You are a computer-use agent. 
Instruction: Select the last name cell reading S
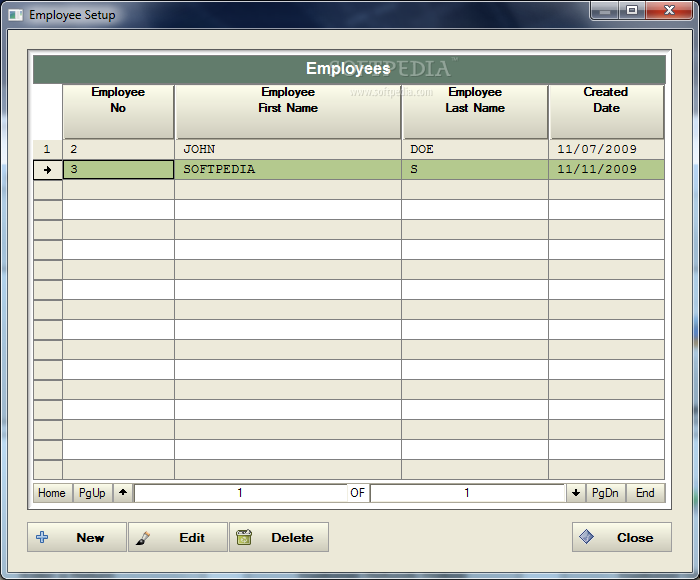click(475, 170)
